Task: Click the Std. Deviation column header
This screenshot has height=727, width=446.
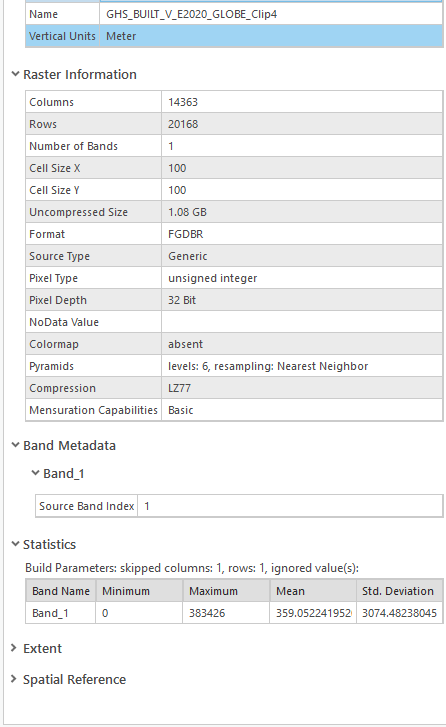Action: tap(400, 591)
